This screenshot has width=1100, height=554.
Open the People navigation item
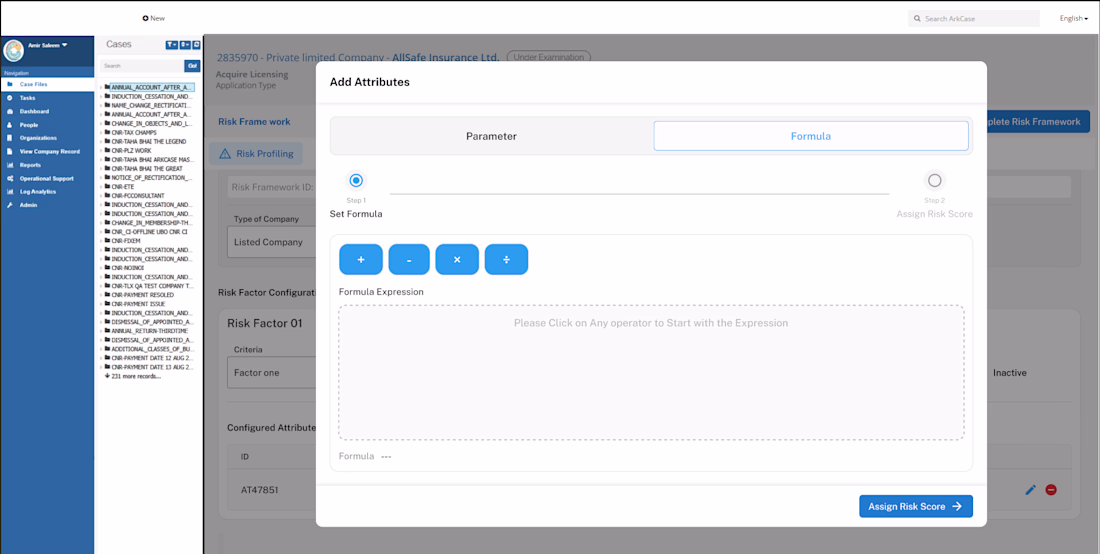click(x=47, y=125)
